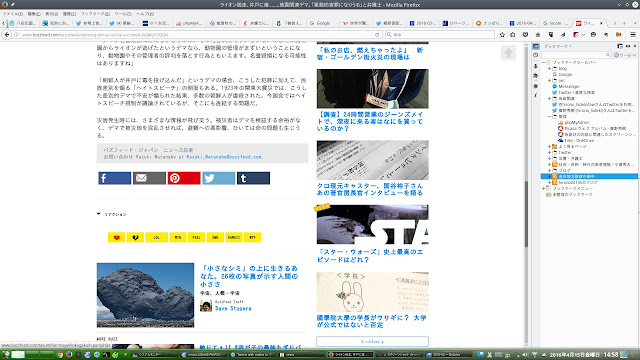This screenshot has width=640, height=360.
Task: Open Kazuki Watanabe email link
Action: point(224,157)
